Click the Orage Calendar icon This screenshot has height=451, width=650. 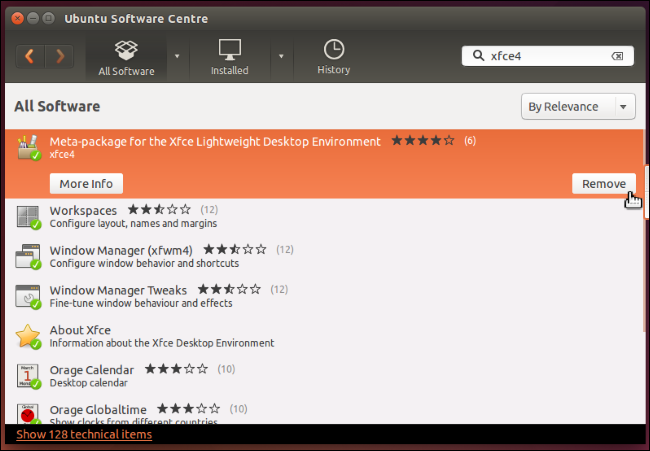pyautogui.click(x=28, y=376)
